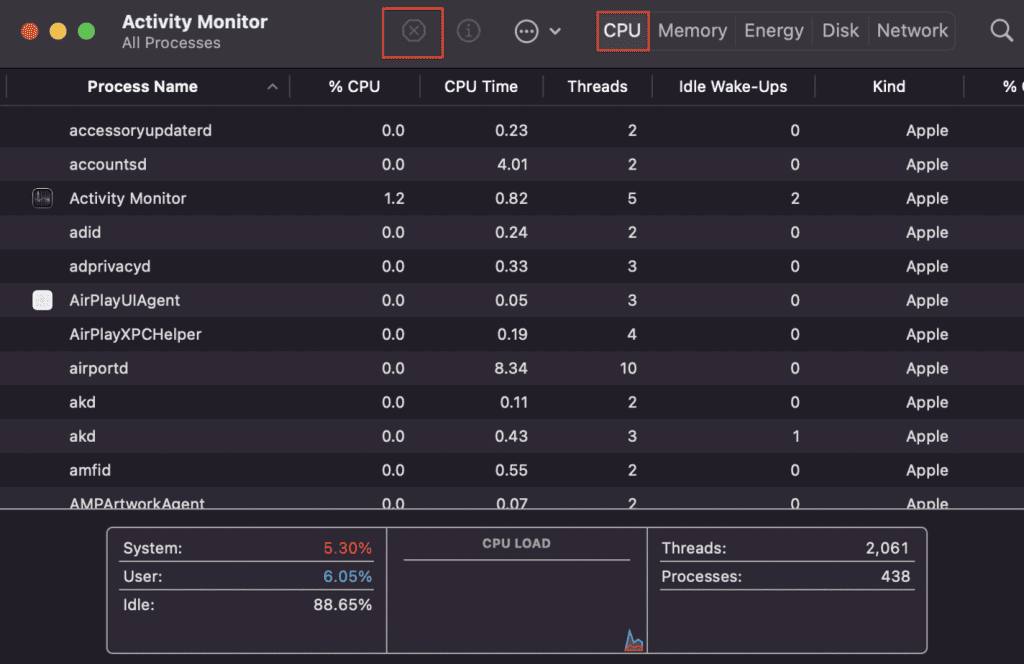1024x664 pixels.
Task: Click the CPU LOAD graph area
Action: coord(517,590)
